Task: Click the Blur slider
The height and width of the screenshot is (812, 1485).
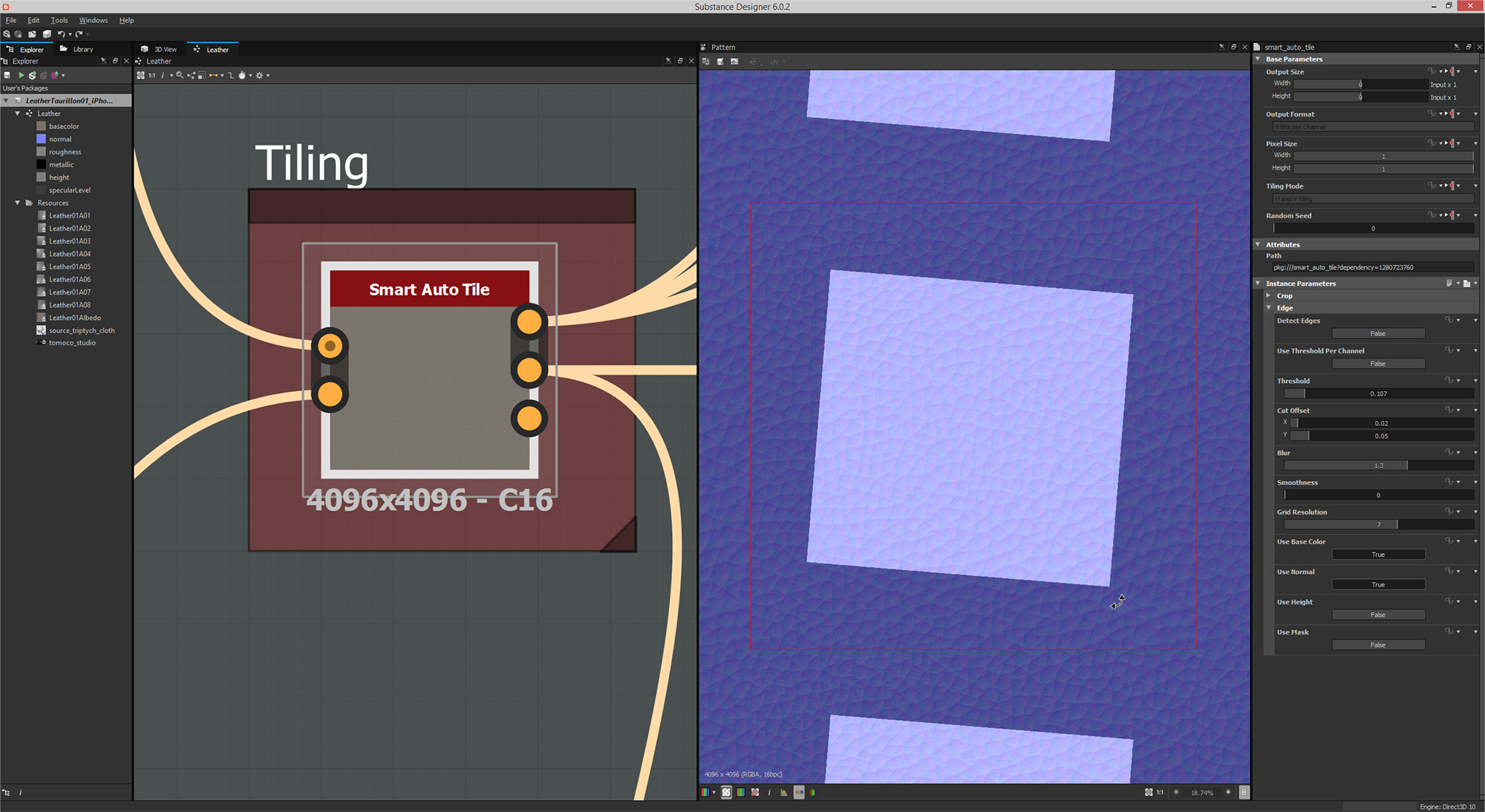Action: [x=1378, y=465]
